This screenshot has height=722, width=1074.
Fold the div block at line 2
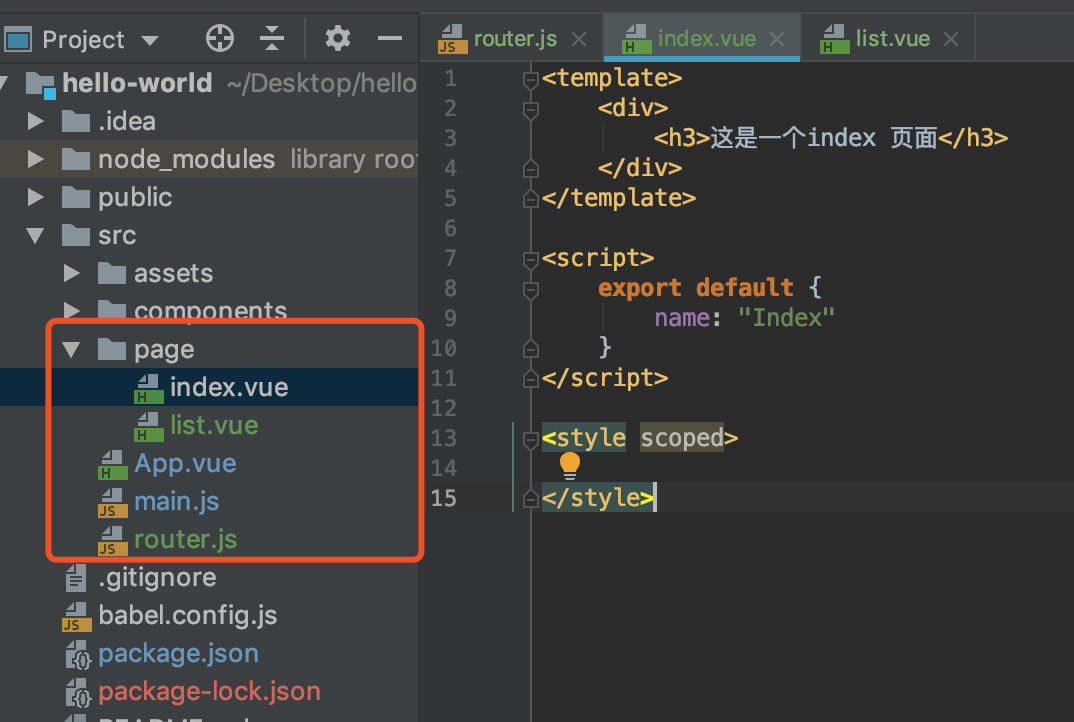click(x=531, y=109)
